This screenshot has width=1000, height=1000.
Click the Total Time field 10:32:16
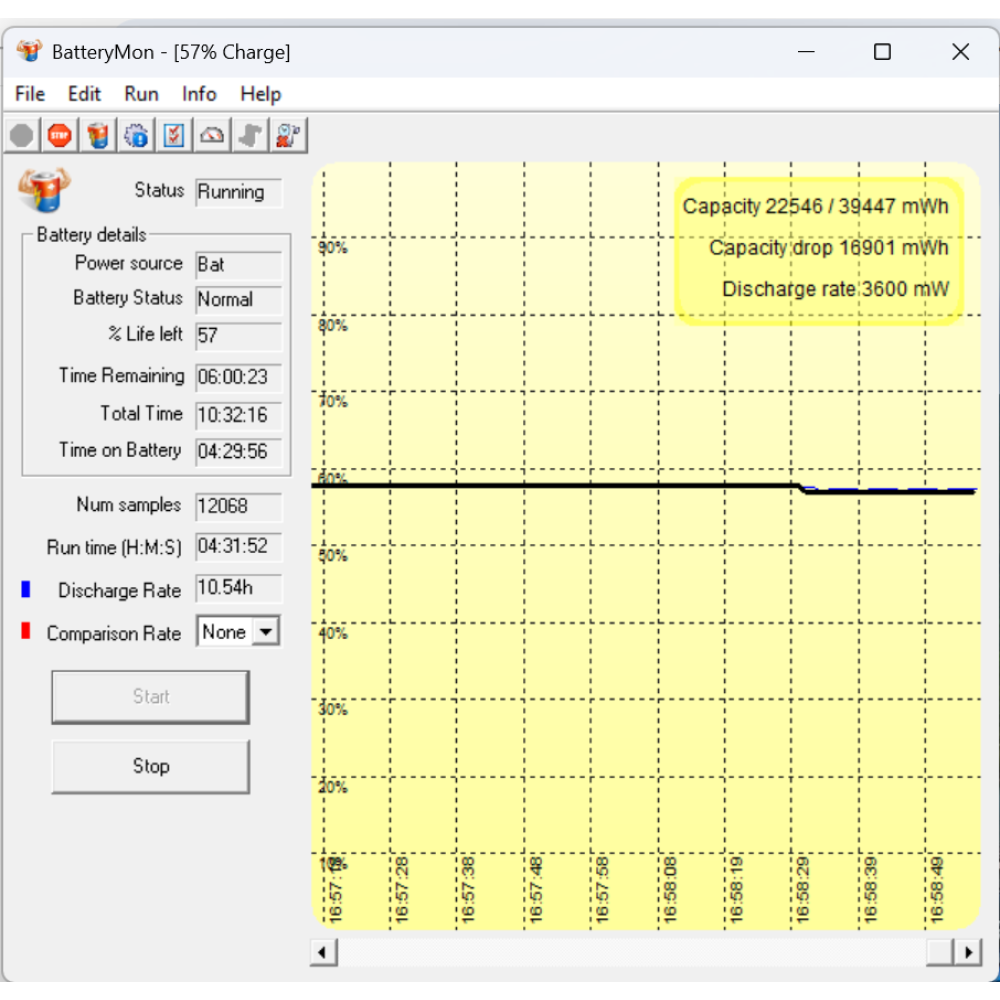coord(239,415)
